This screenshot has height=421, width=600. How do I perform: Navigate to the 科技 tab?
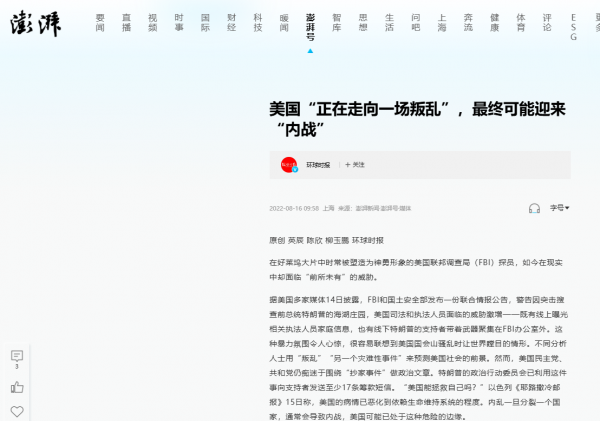coord(257,23)
